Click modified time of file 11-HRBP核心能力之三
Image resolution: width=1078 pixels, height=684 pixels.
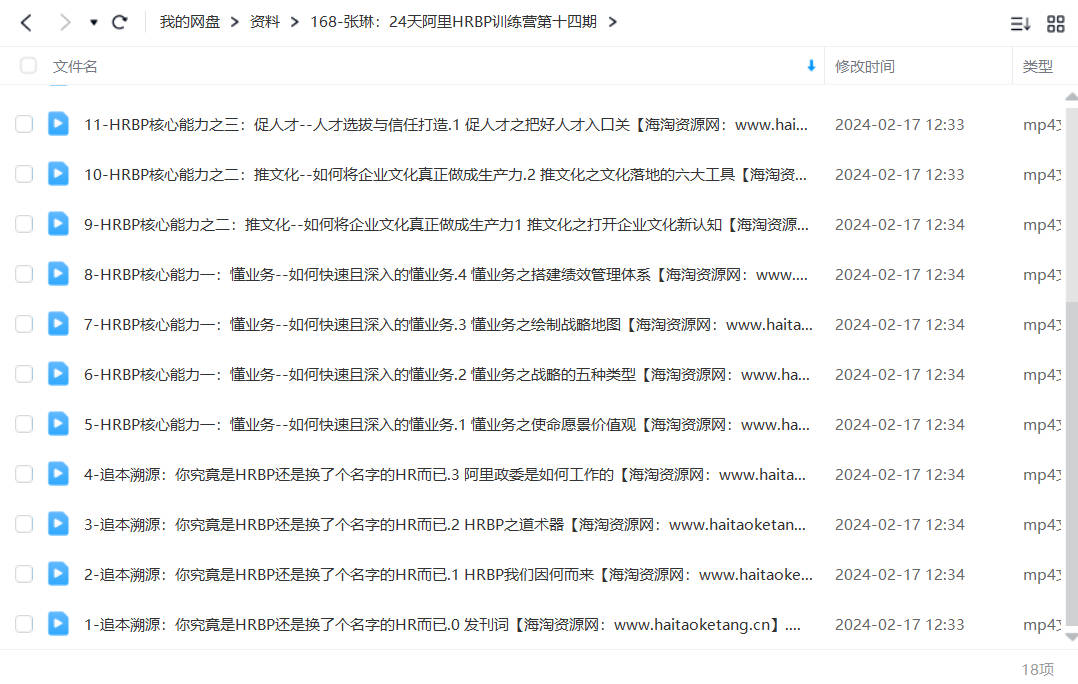(899, 124)
